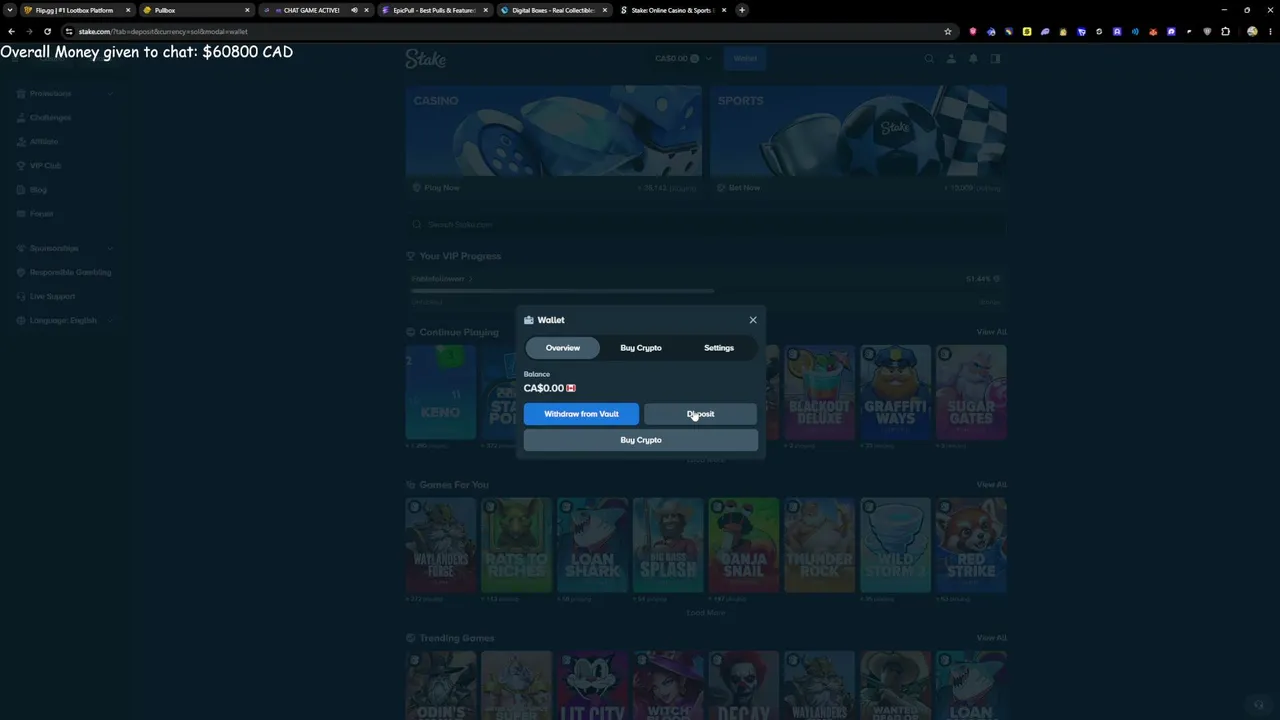This screenshot has height=720, width=1280.
Task: Click the red shield extension icon
Action: pyautogui.click(x=973, y=31)
